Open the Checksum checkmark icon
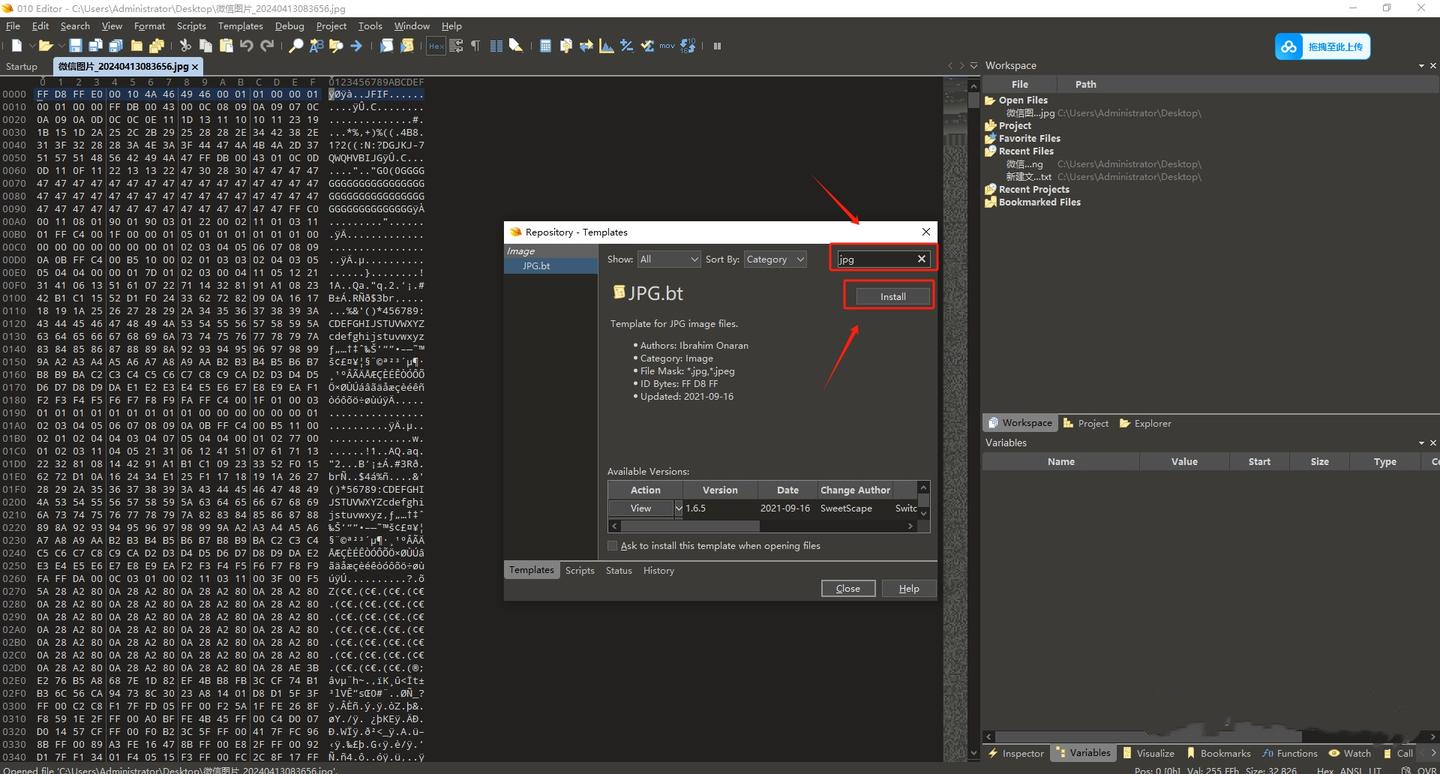The height and width of the screenshot is (774, 1440). coord(646,45)
